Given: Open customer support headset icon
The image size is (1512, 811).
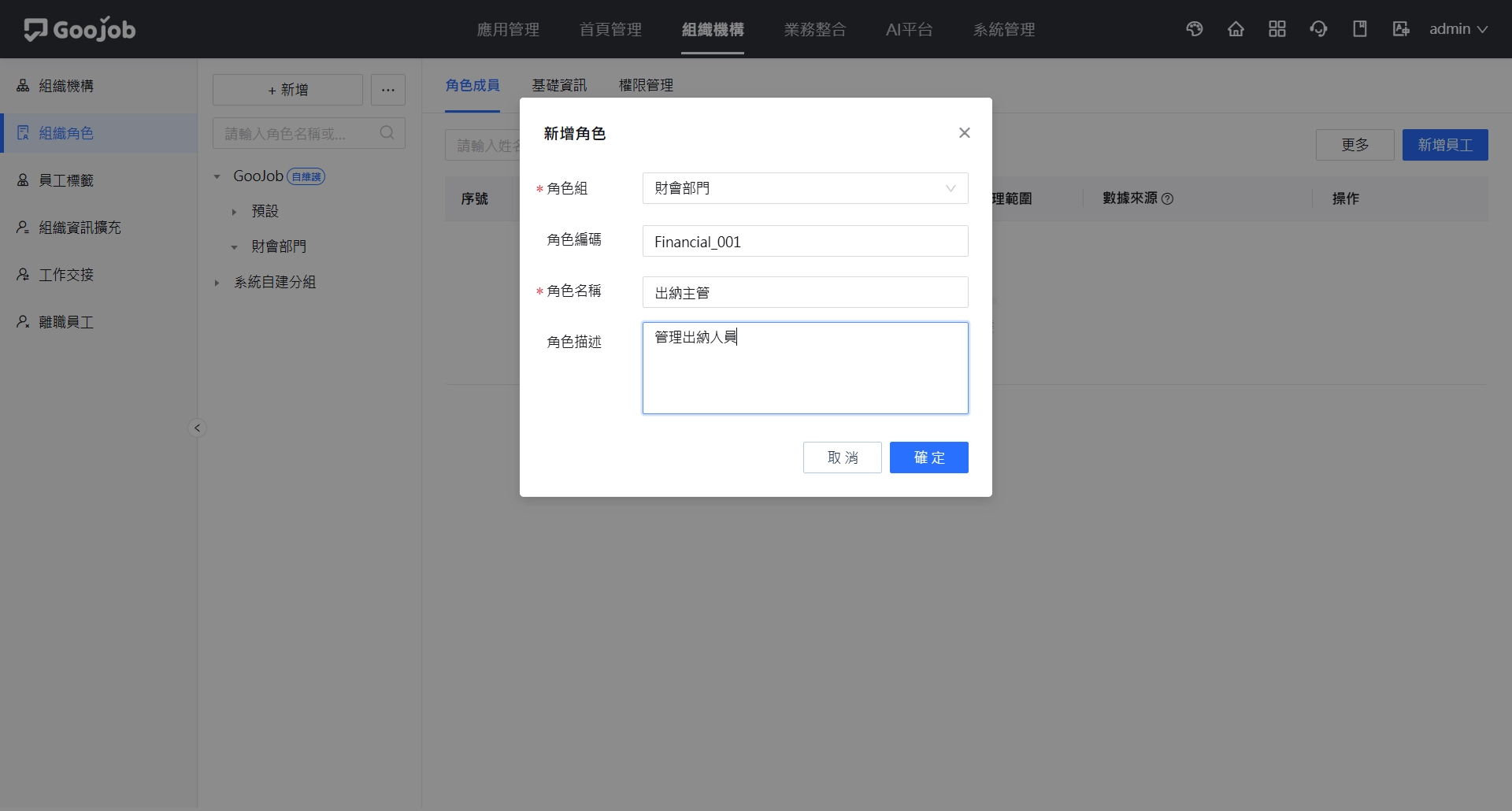Looking at the screenshot, I should tap(1318, 29).
